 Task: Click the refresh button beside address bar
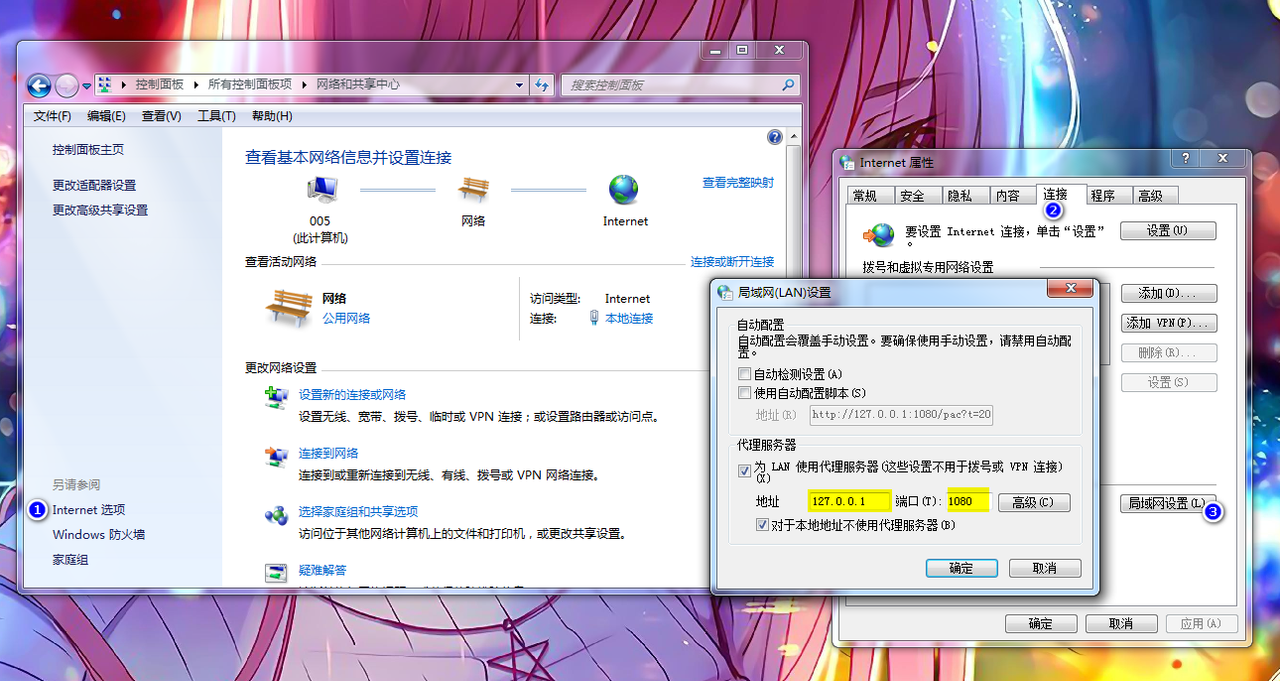click(x=543, y=85)
